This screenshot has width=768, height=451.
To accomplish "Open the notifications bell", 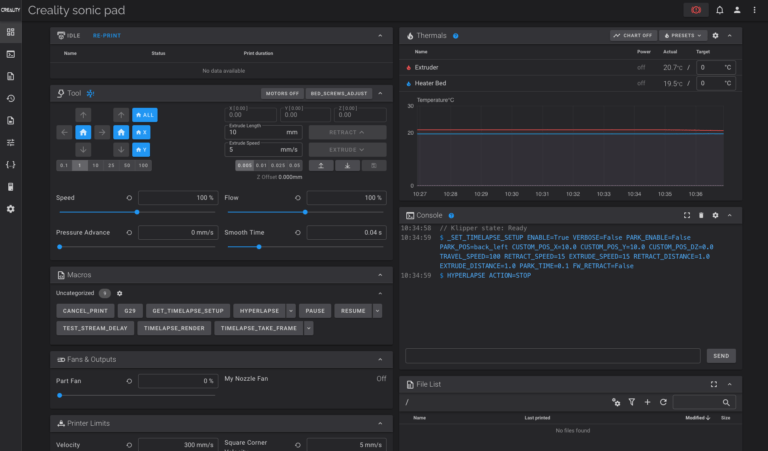I will tap(719, 10).
